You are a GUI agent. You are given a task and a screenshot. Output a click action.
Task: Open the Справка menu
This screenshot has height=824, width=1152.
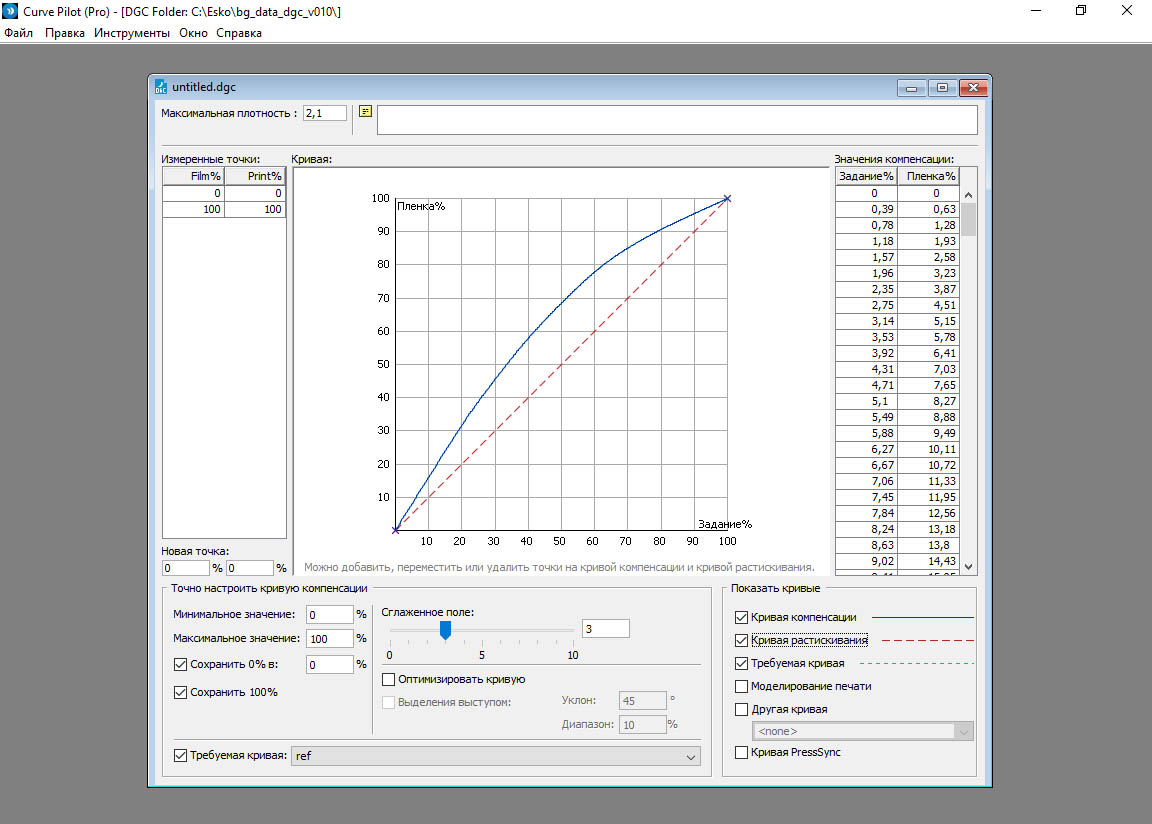tap(239, 33)
